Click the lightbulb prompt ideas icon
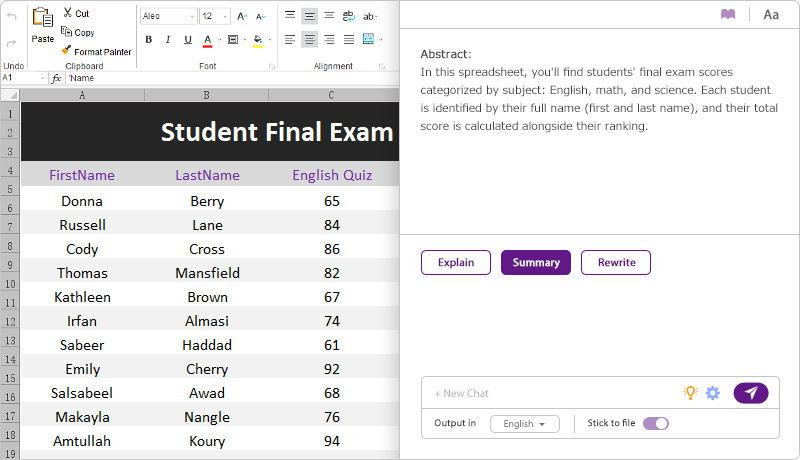This screenshot has width=800, height=460. [x=690, y=393]
